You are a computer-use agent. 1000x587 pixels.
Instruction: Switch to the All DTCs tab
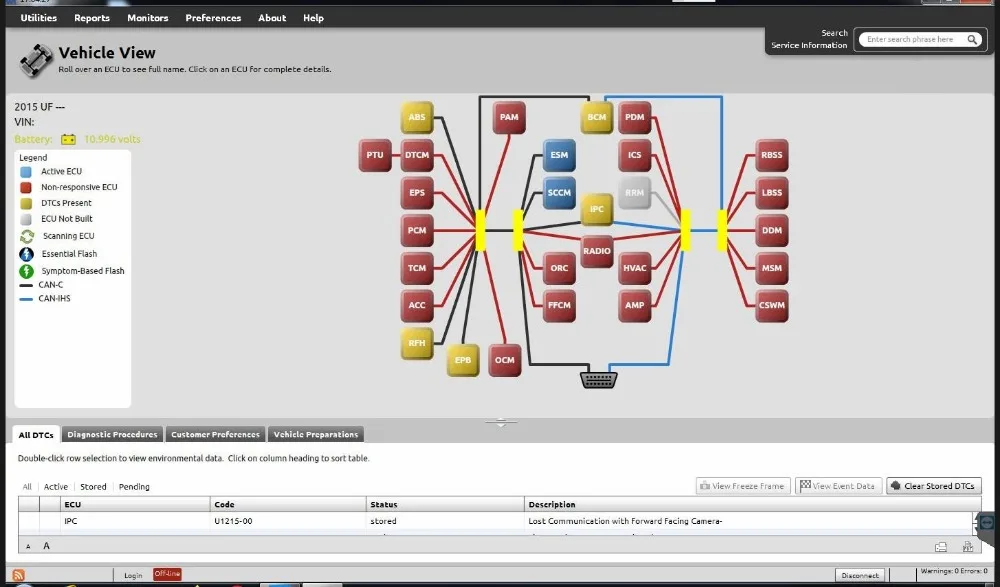(36, 435)
